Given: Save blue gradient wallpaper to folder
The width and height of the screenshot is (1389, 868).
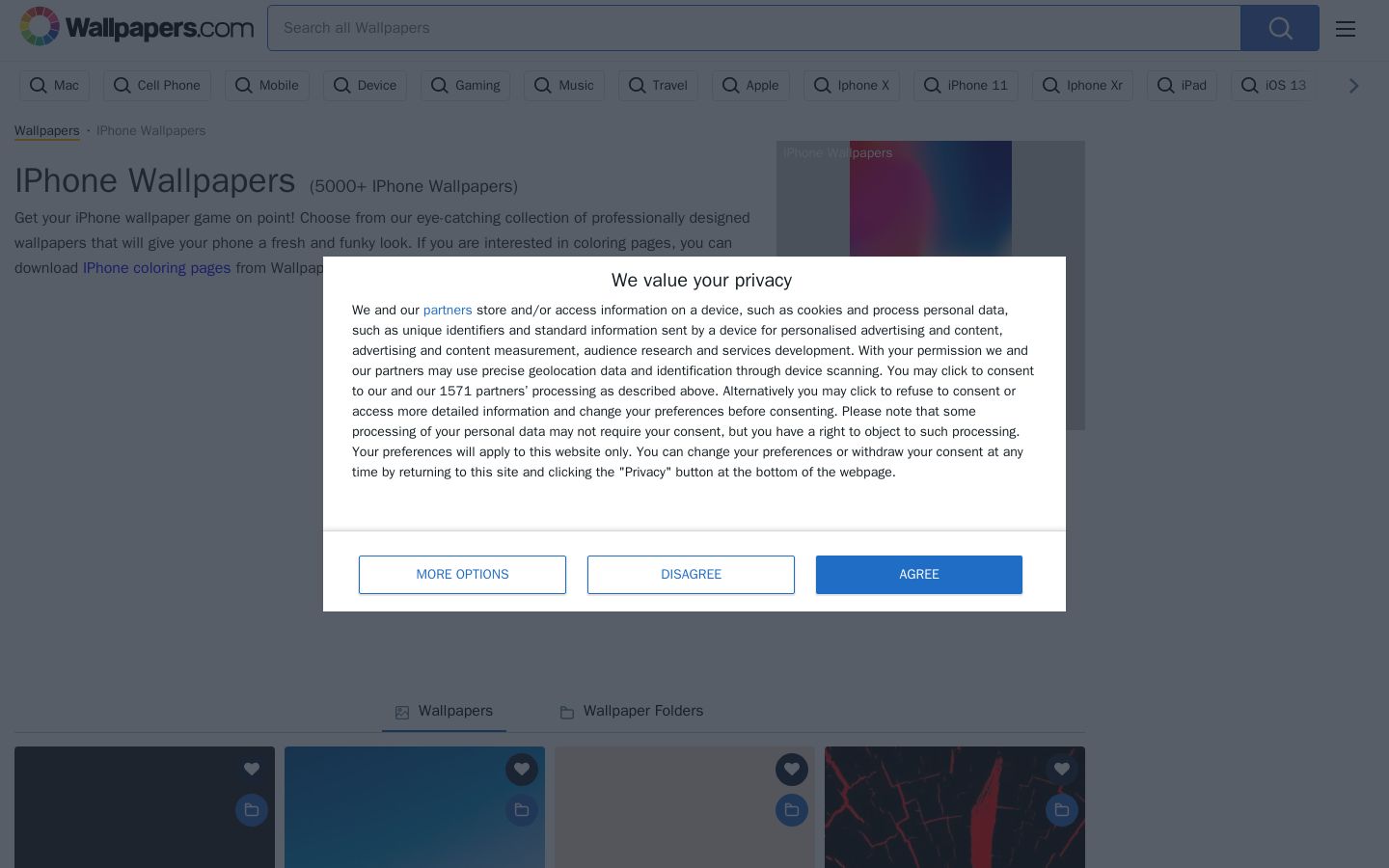Looking at the screenshot, I should (x=522, y=810).
